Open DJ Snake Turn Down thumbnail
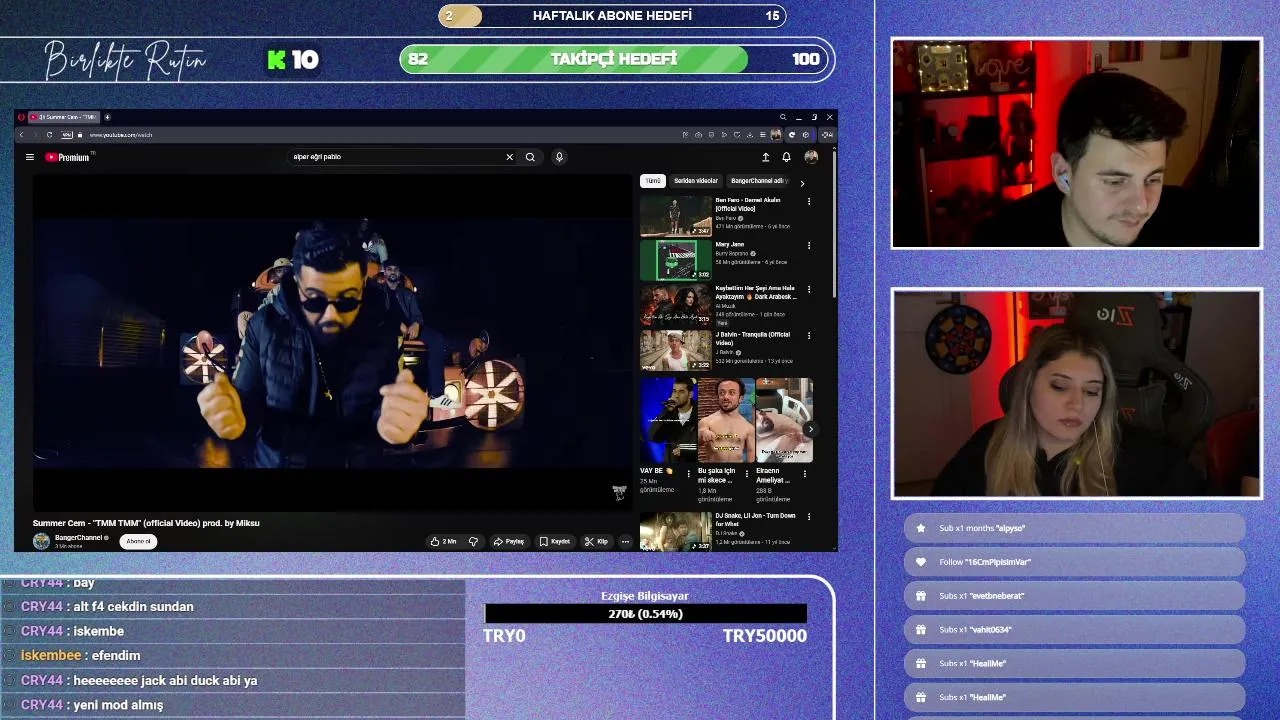This screenshot has height=720, width=1280. 676,531
